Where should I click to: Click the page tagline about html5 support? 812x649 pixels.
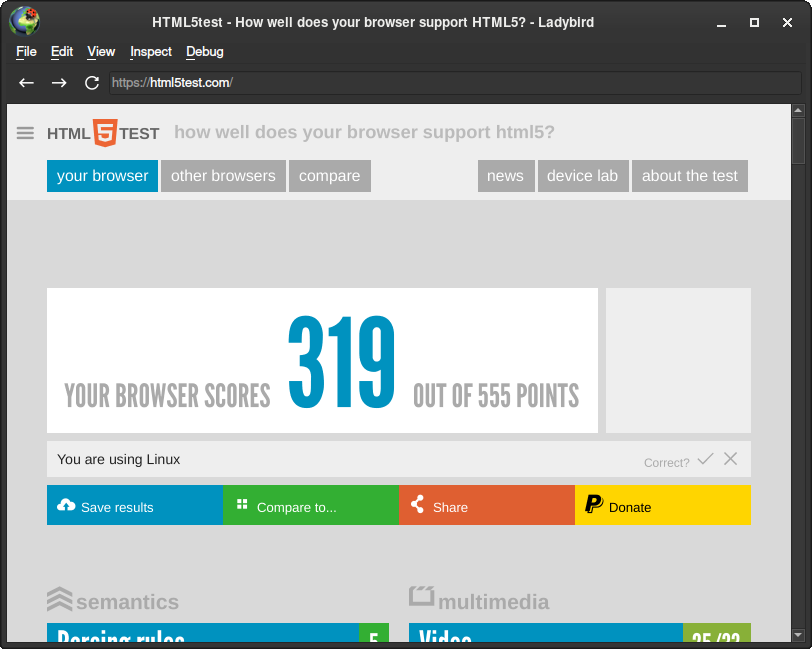click(x=364, y=132)
